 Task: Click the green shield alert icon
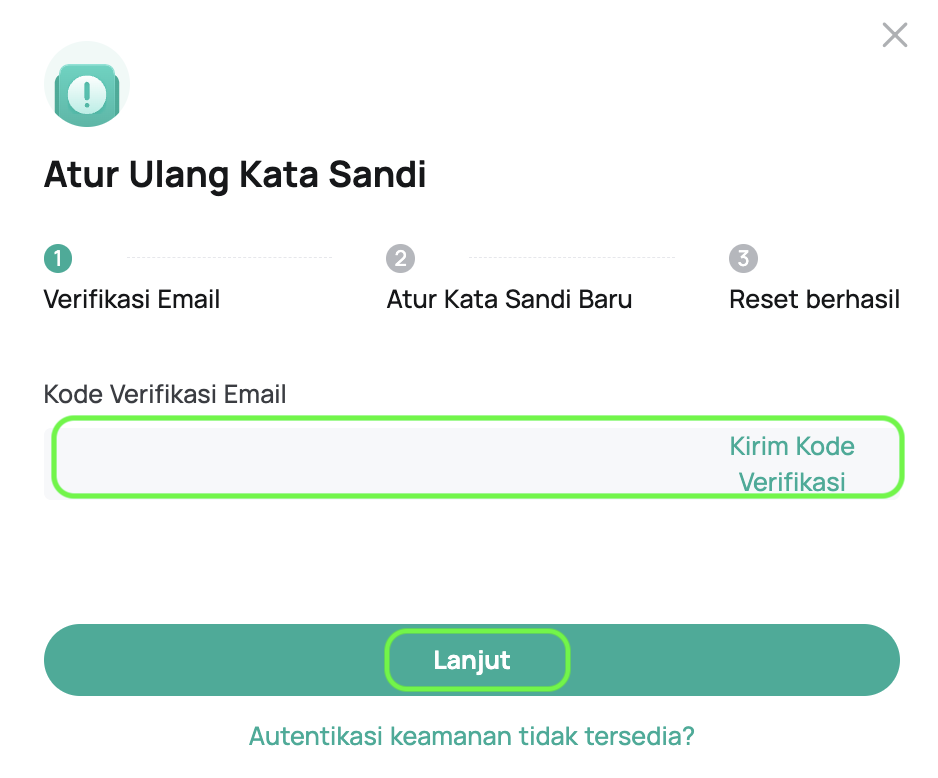click(87, 96)
